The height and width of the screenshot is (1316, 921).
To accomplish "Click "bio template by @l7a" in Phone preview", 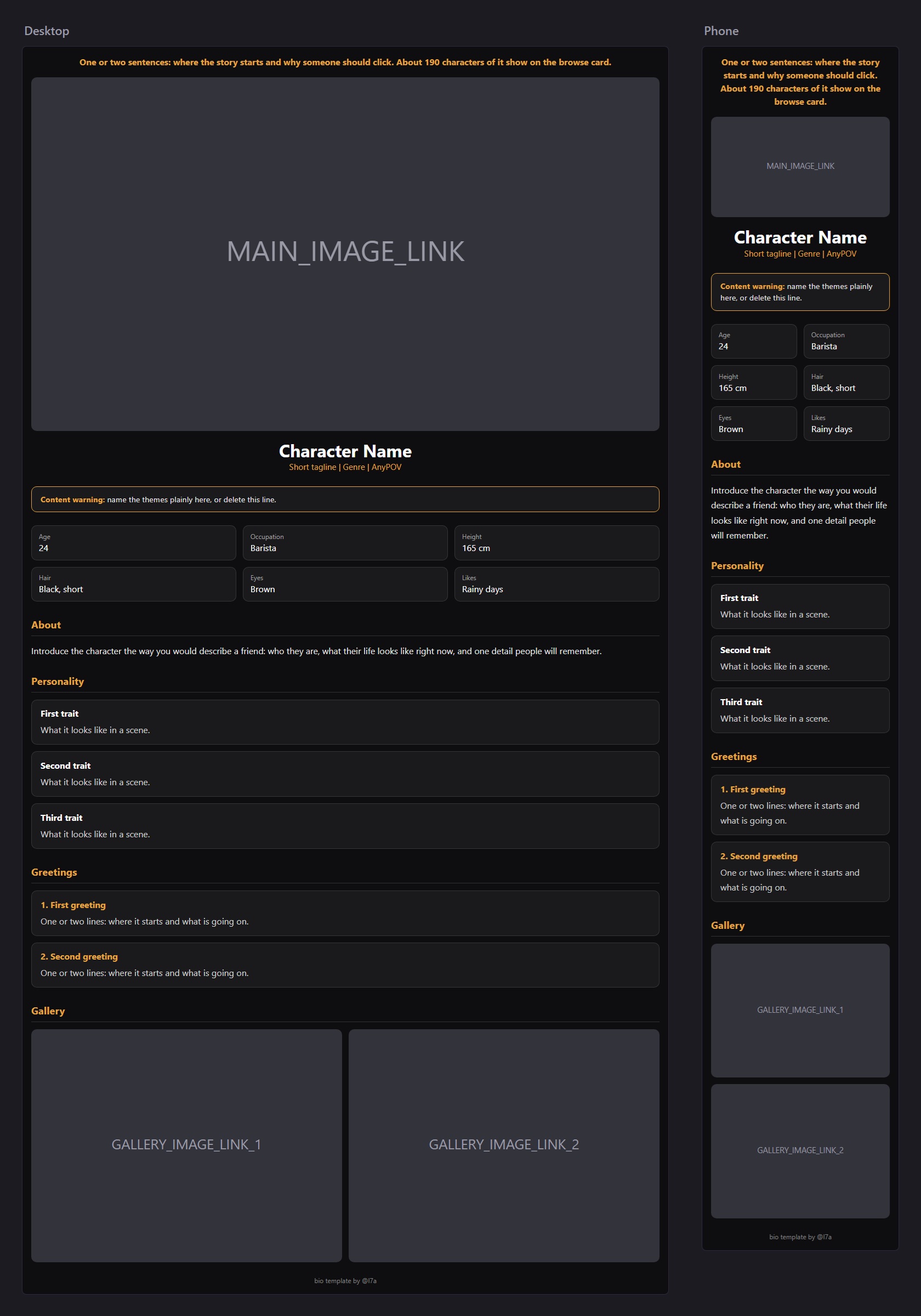I will [800, 1237].
